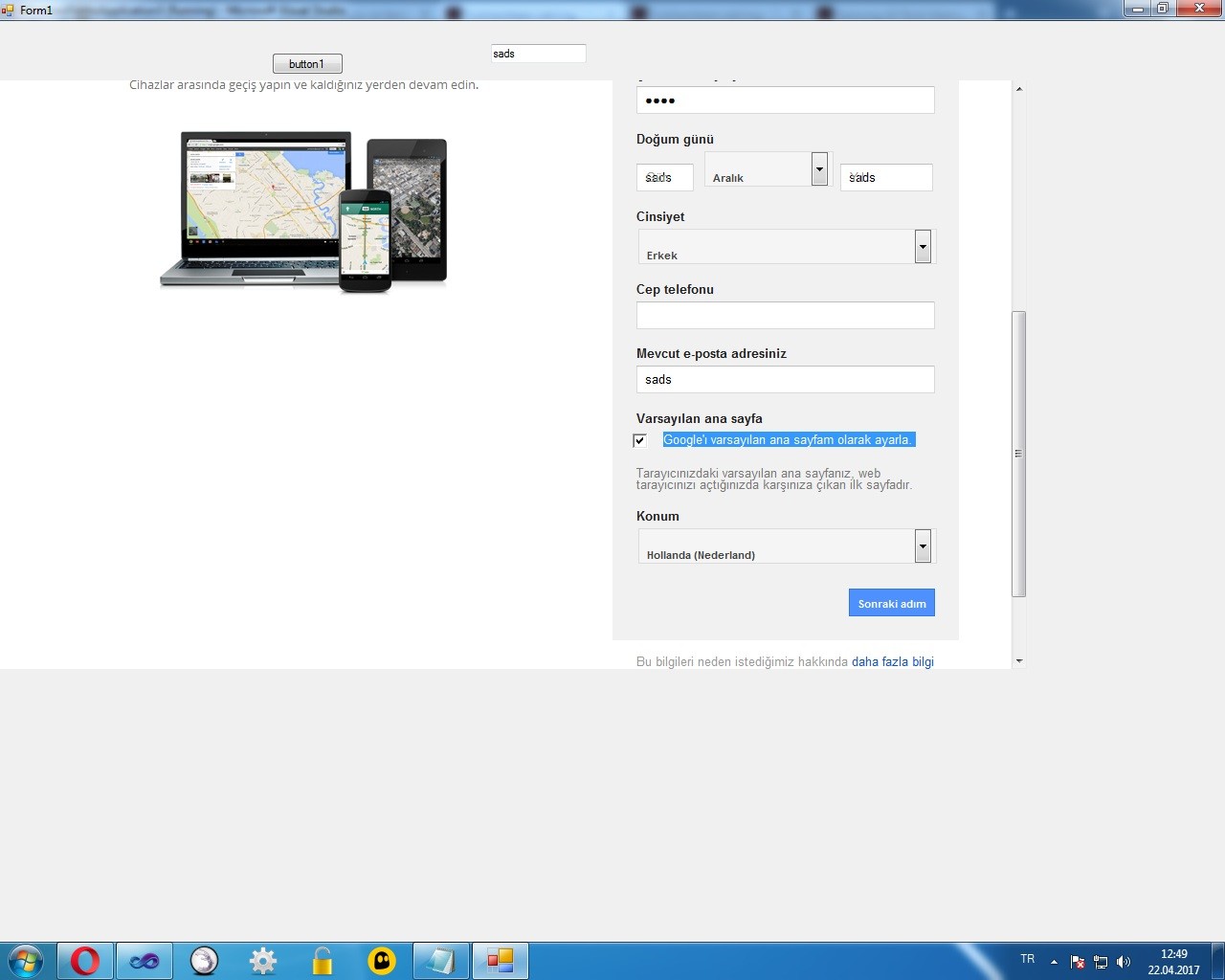Click the Cep telefonu input field
The image size is (1225, 980).
click(786, 316)
